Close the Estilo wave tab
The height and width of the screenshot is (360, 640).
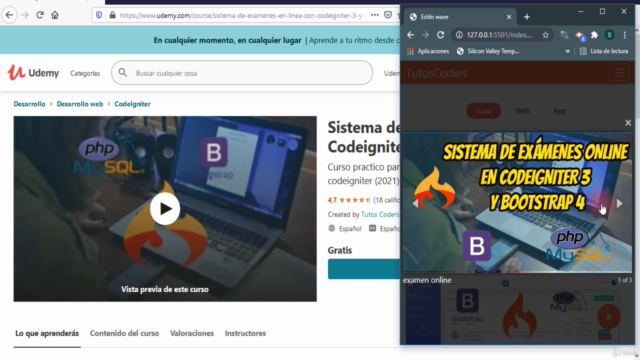pyautogui.click(x=509, y=17)
